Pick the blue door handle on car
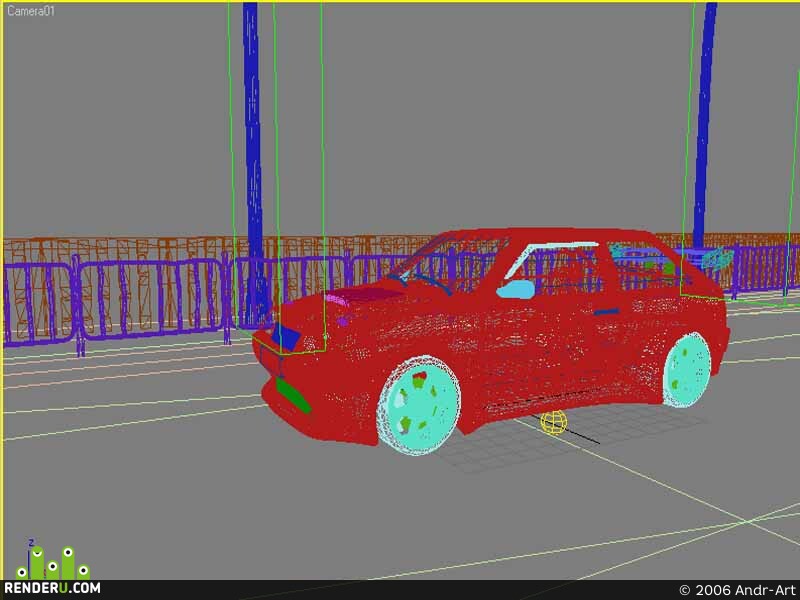 (606, 312)
